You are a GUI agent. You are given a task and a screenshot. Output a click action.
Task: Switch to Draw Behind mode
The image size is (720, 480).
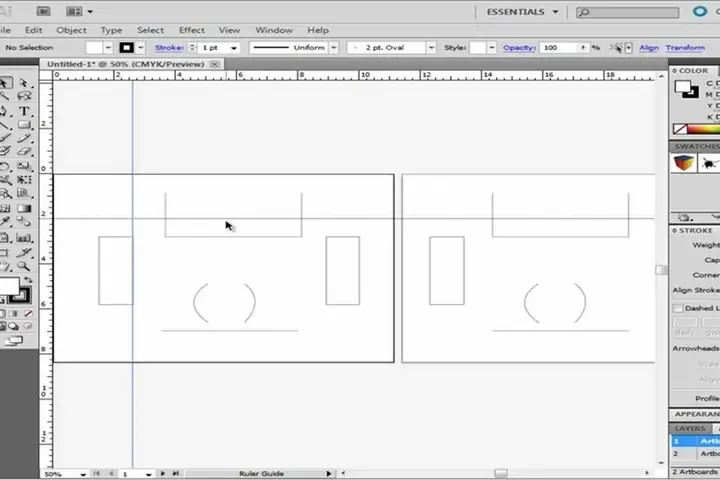[x=13, y=326]
